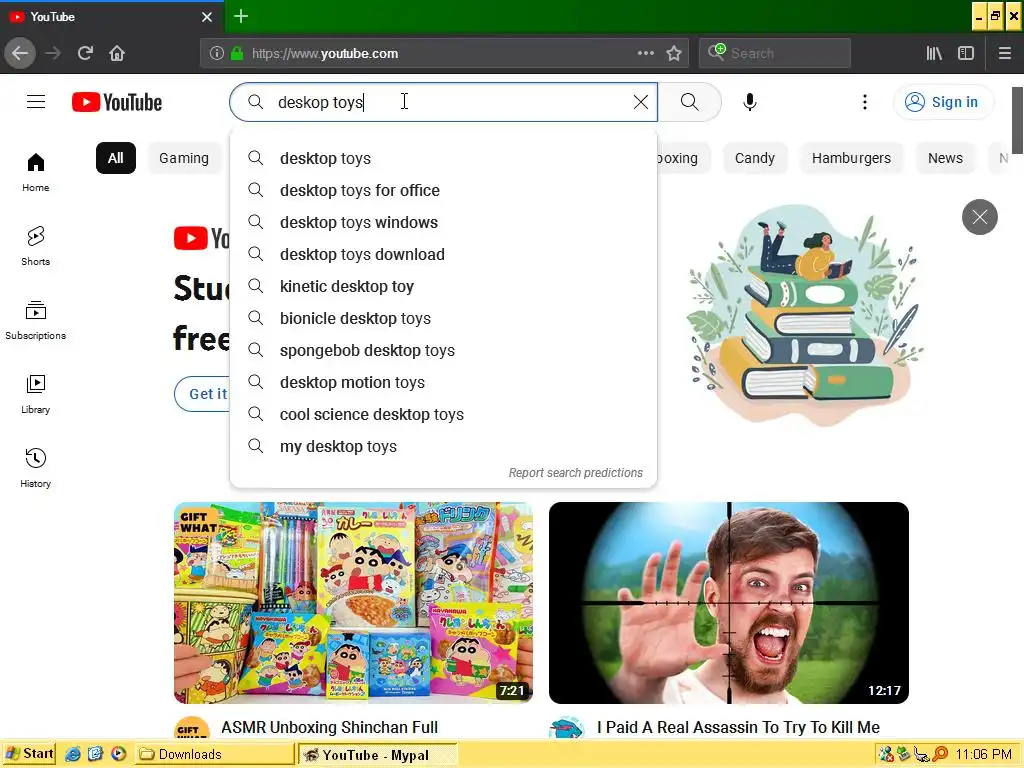Open Shorts in sidebar
This screenshot has height=768, width=1024.
36,246
